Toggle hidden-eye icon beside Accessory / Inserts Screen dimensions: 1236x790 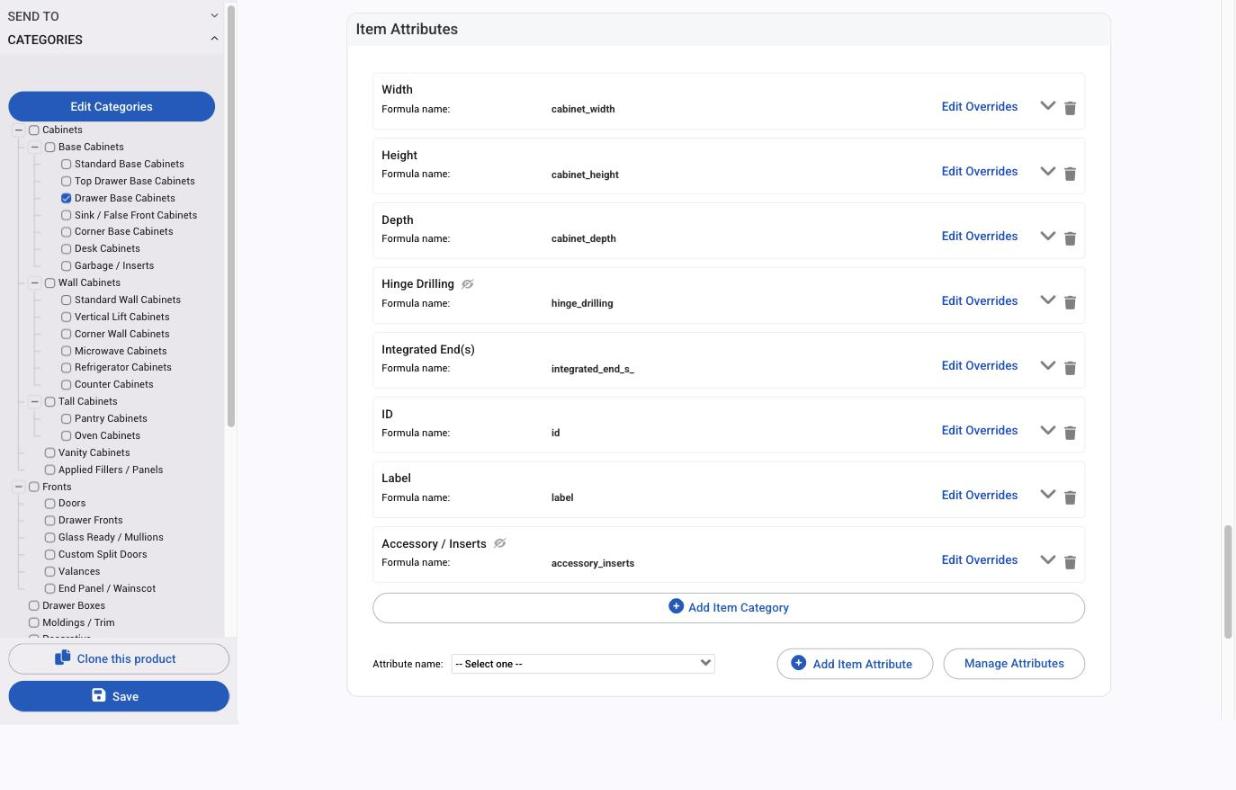click(500, 543)
